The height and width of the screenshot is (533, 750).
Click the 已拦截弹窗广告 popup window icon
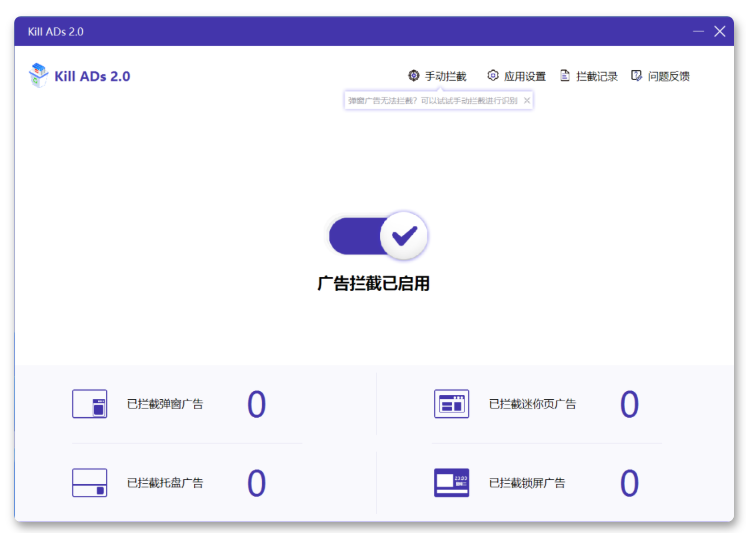click(89, 404)
